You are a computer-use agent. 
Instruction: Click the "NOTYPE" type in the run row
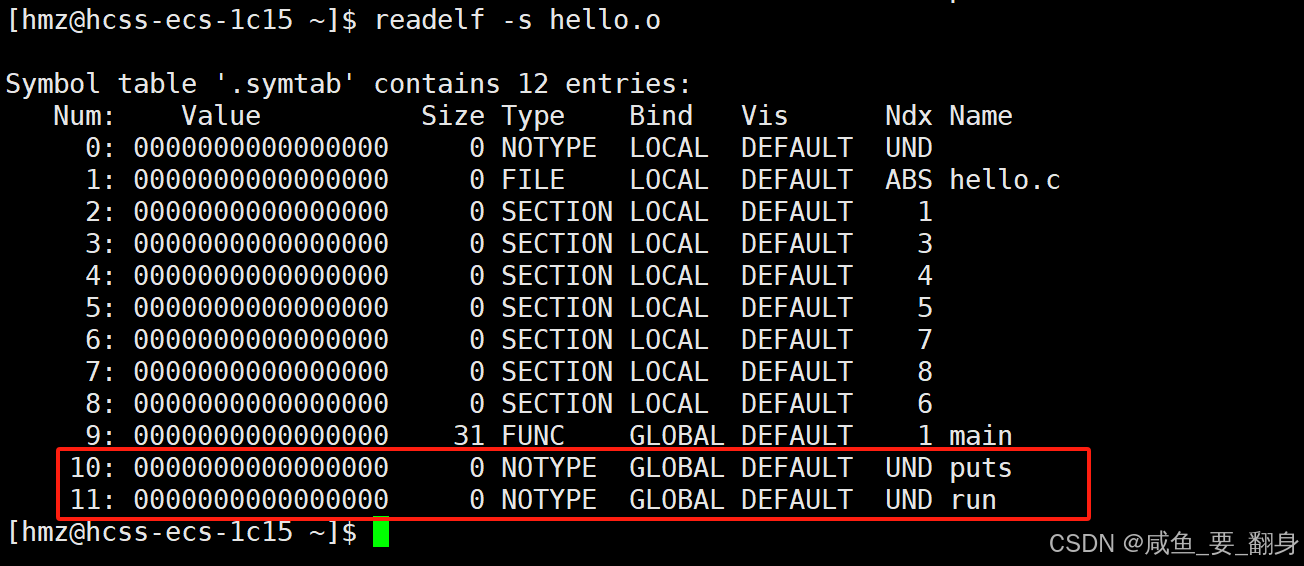[549, 500]
